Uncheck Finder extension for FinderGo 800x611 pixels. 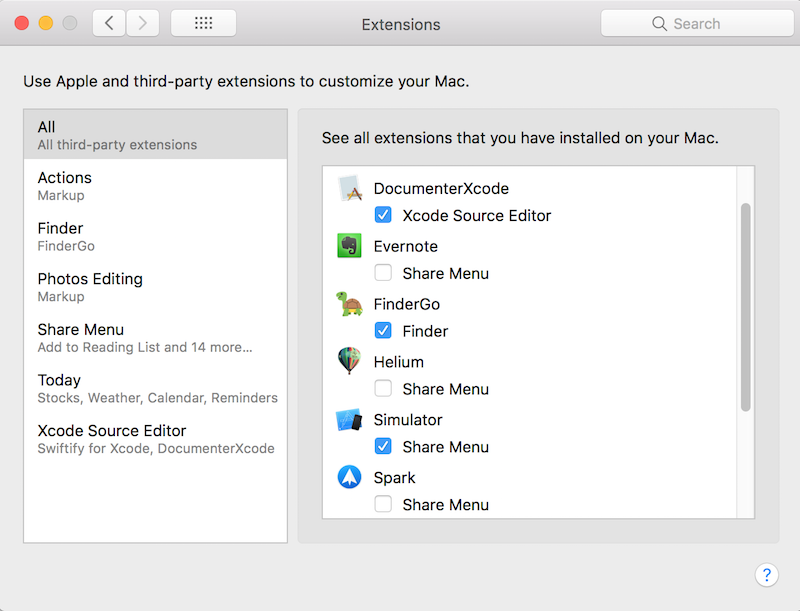(x=383, y=330)
